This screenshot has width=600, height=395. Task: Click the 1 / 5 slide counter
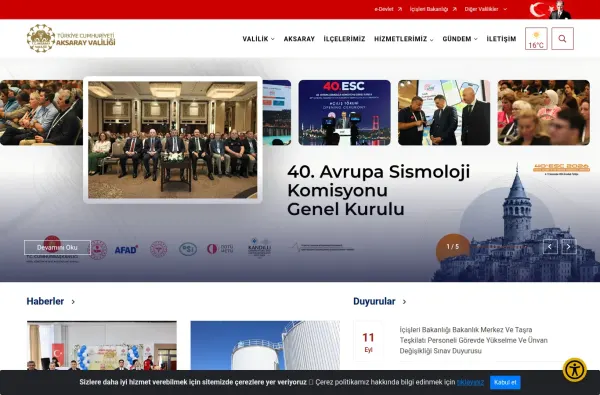(x=453, y=247)
